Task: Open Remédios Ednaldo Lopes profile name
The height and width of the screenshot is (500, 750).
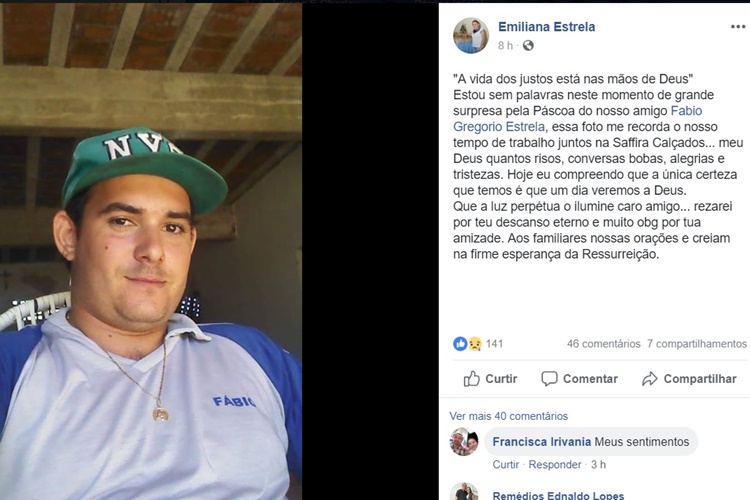Action: (558, 495)
